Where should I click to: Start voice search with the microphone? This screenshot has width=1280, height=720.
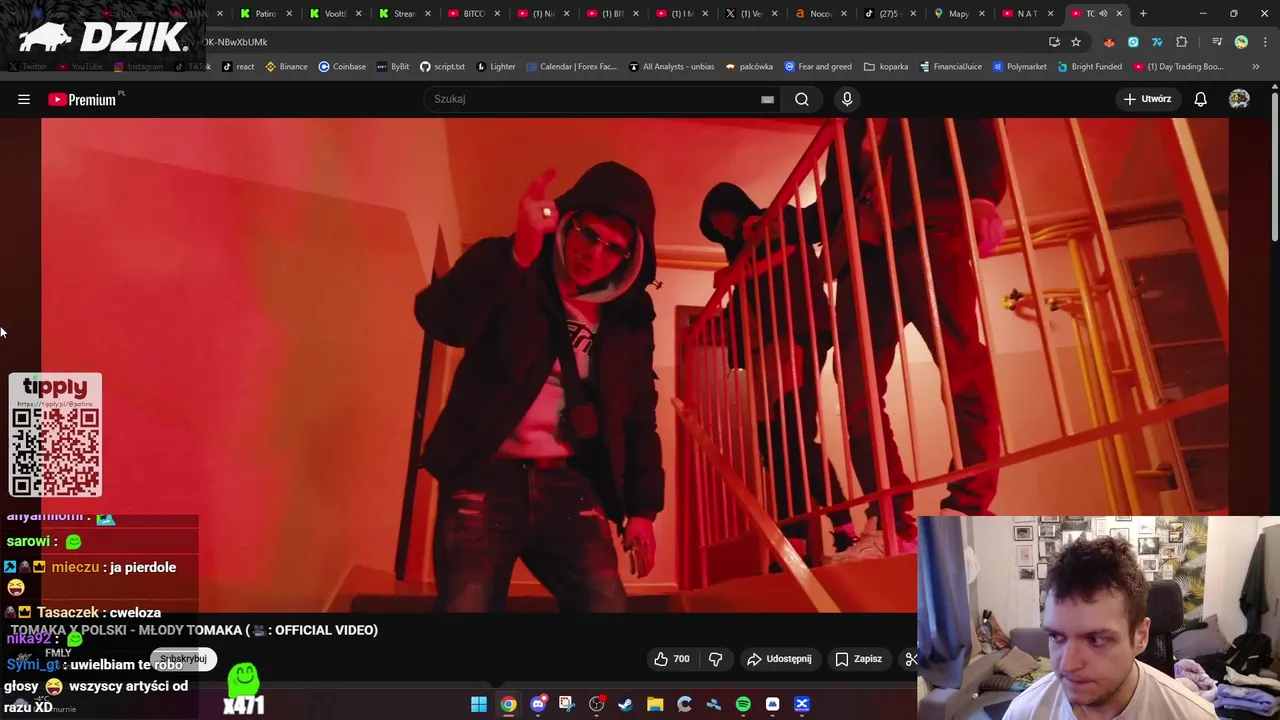(847, 99)
